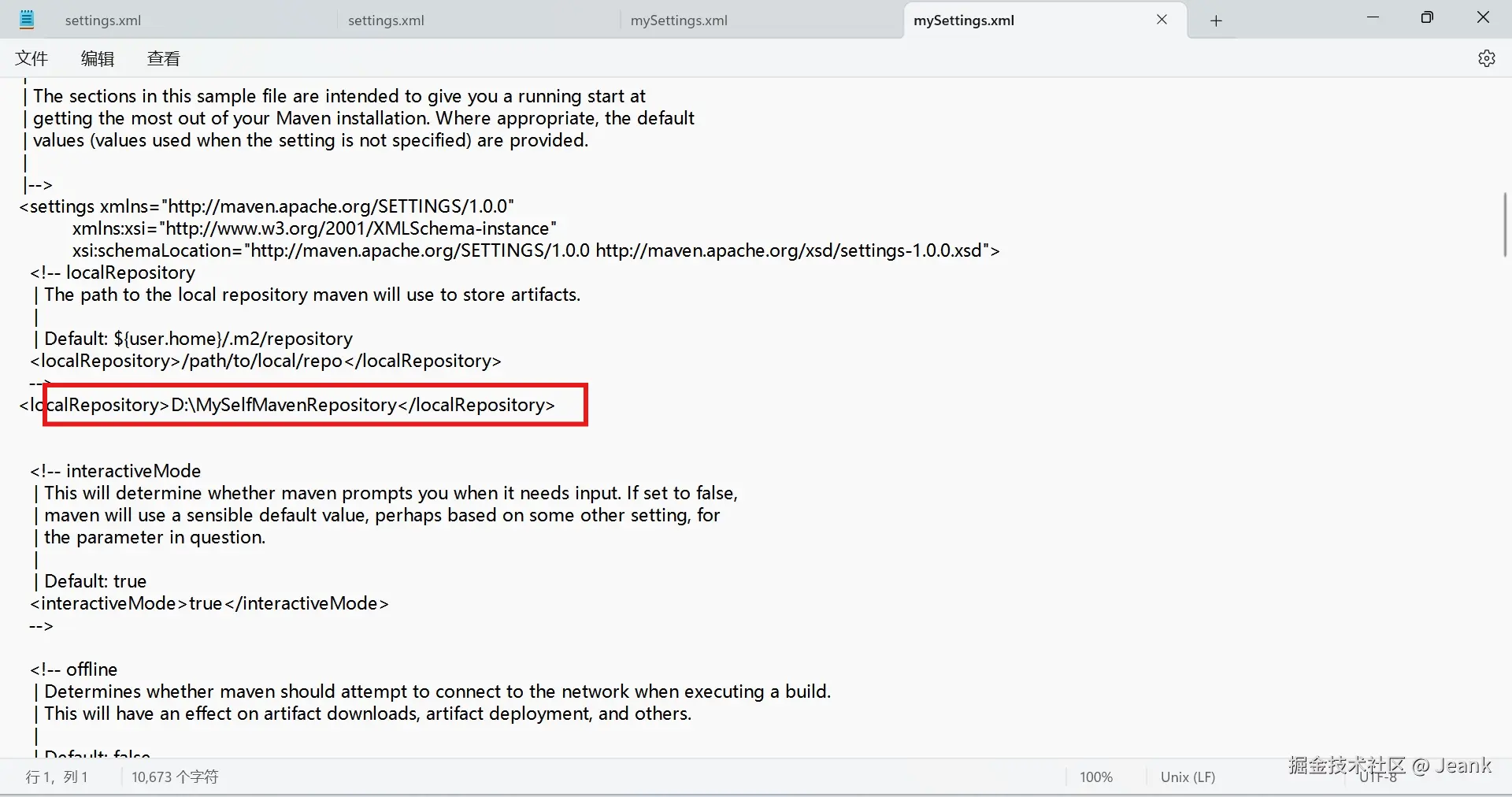Click the Notepad app icon in title bar
The image size is (1512, 797).
coord(27,20)
